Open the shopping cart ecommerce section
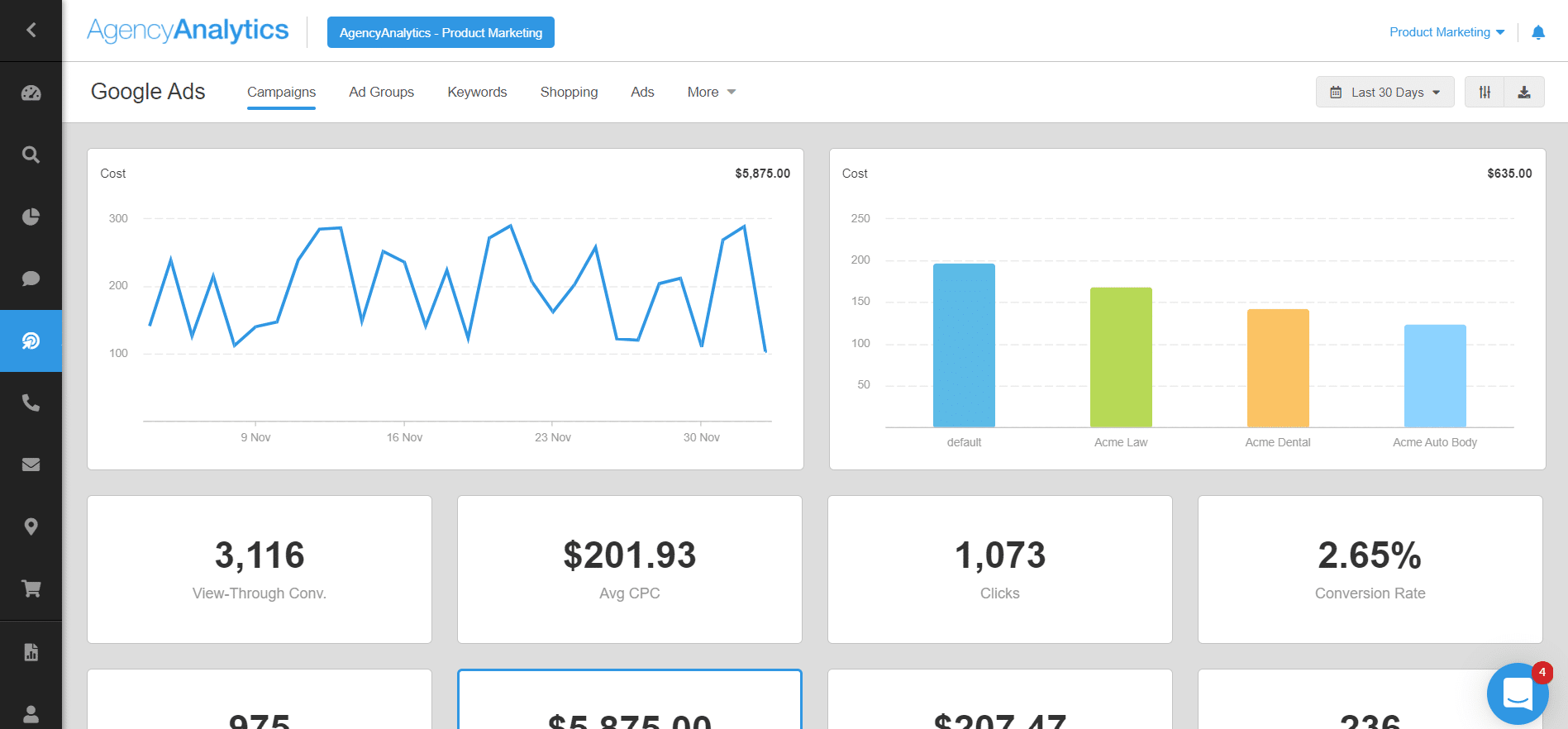1568x729 pixels. point(31,588)
